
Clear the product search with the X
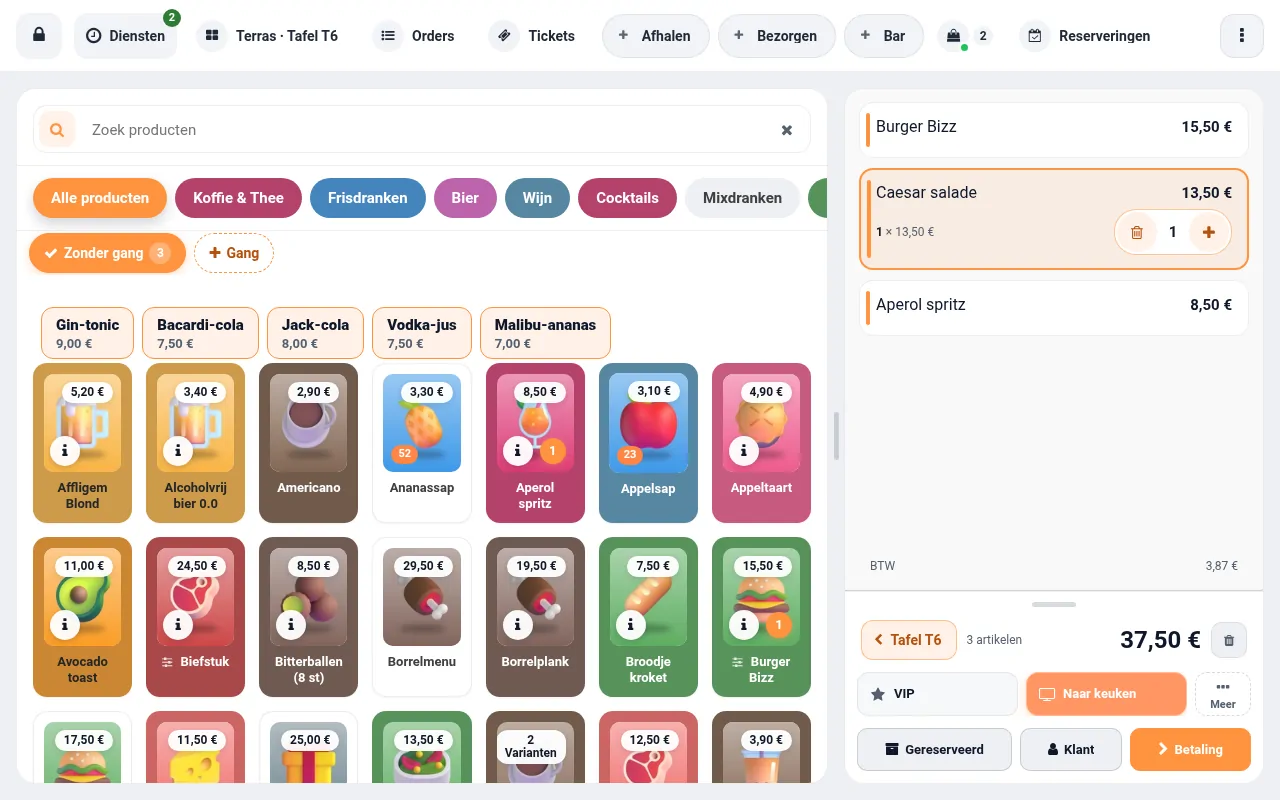click(787, 130)
